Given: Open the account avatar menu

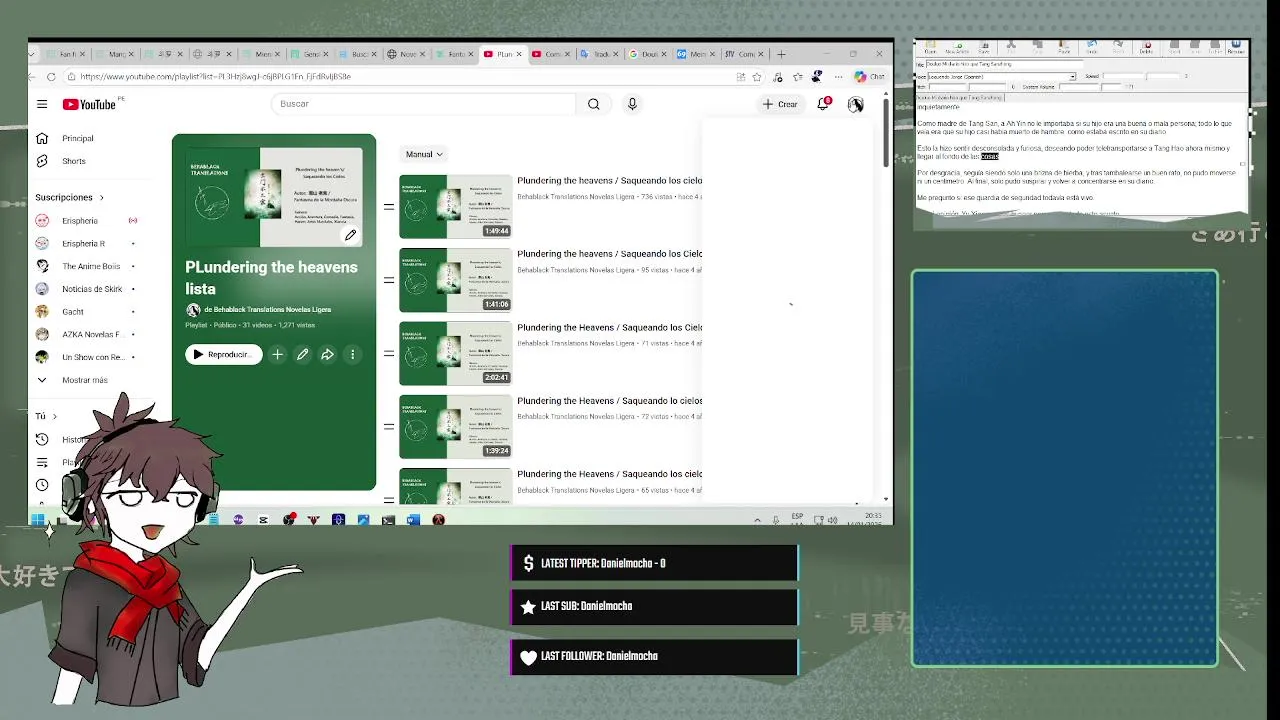Looking at the screenshot, I should (x=856, y=104).
